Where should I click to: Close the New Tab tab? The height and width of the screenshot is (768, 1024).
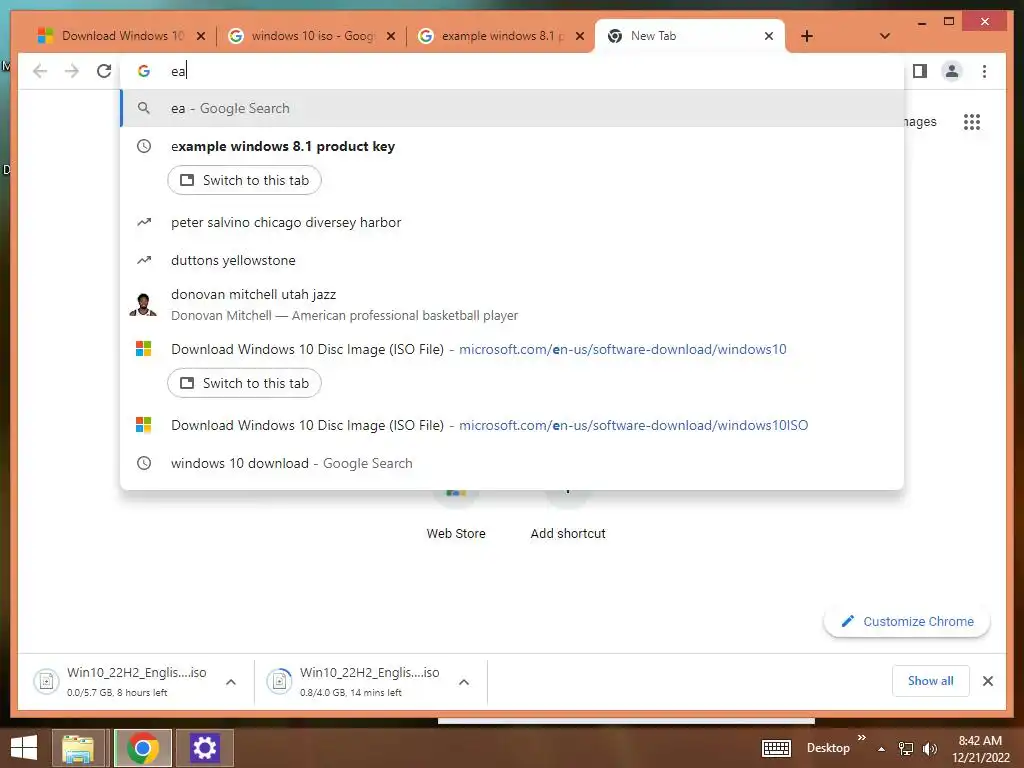click(769, 36)
